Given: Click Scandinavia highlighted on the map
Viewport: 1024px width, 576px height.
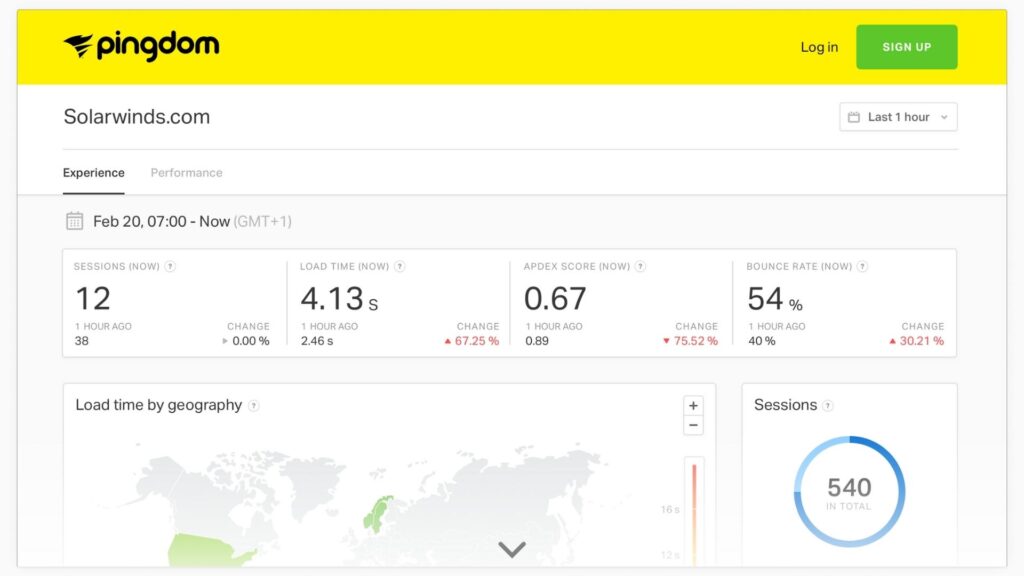Looking at the screenshot, I should click(x=377, y=515).
